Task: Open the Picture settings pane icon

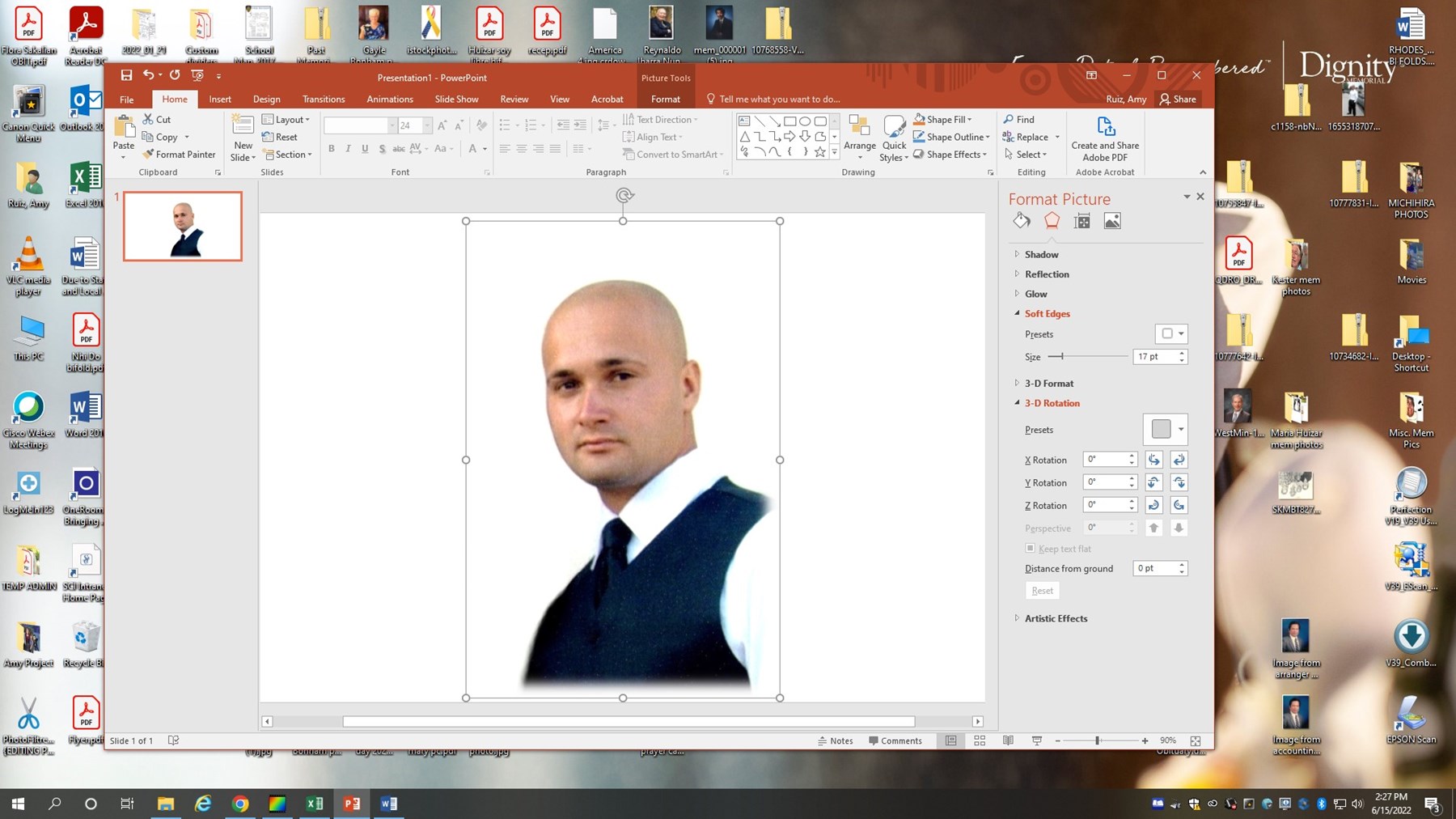Action: tap(1112, 221)
